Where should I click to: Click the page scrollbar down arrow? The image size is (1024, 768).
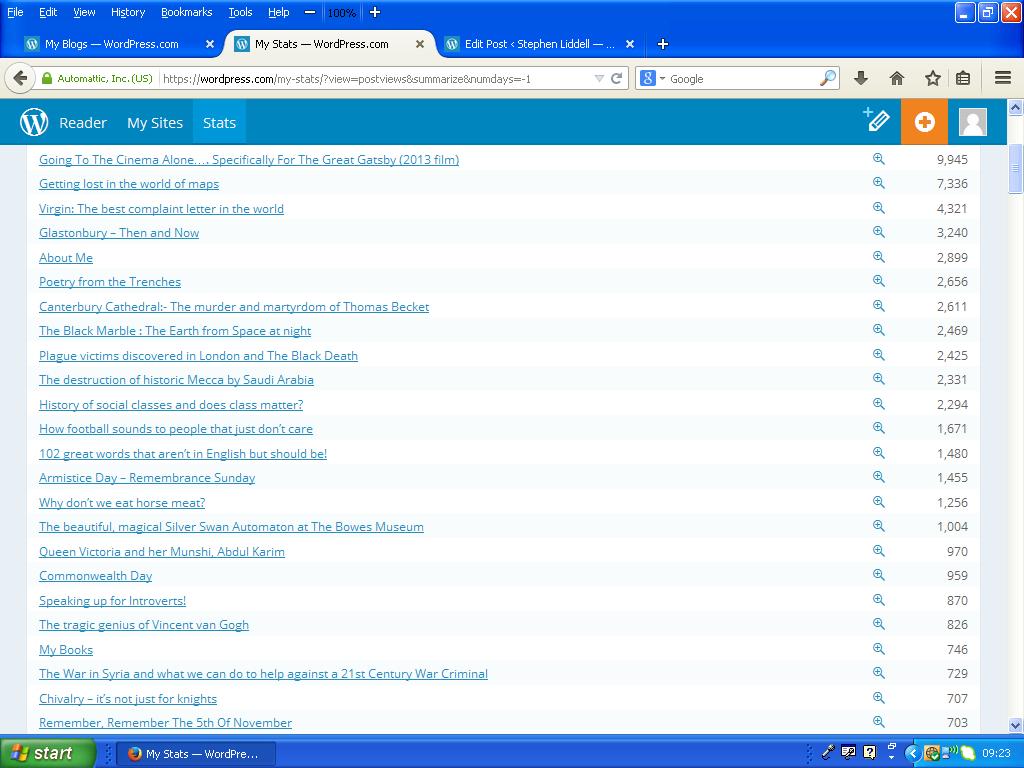1015,725
